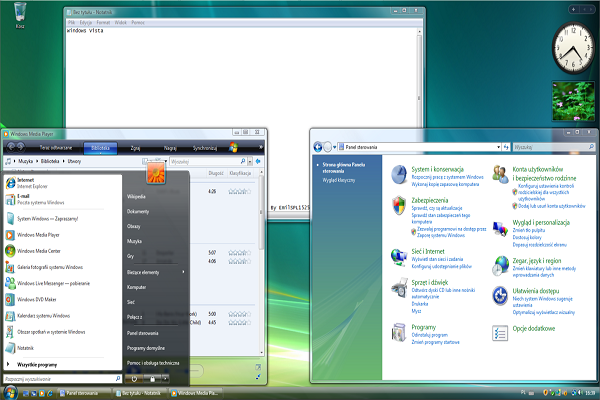Image resolution: width=600 pixels, height=400 pixels.
Task: Click the Panel sterowania taskbar button
Action: tap(84, 393)
